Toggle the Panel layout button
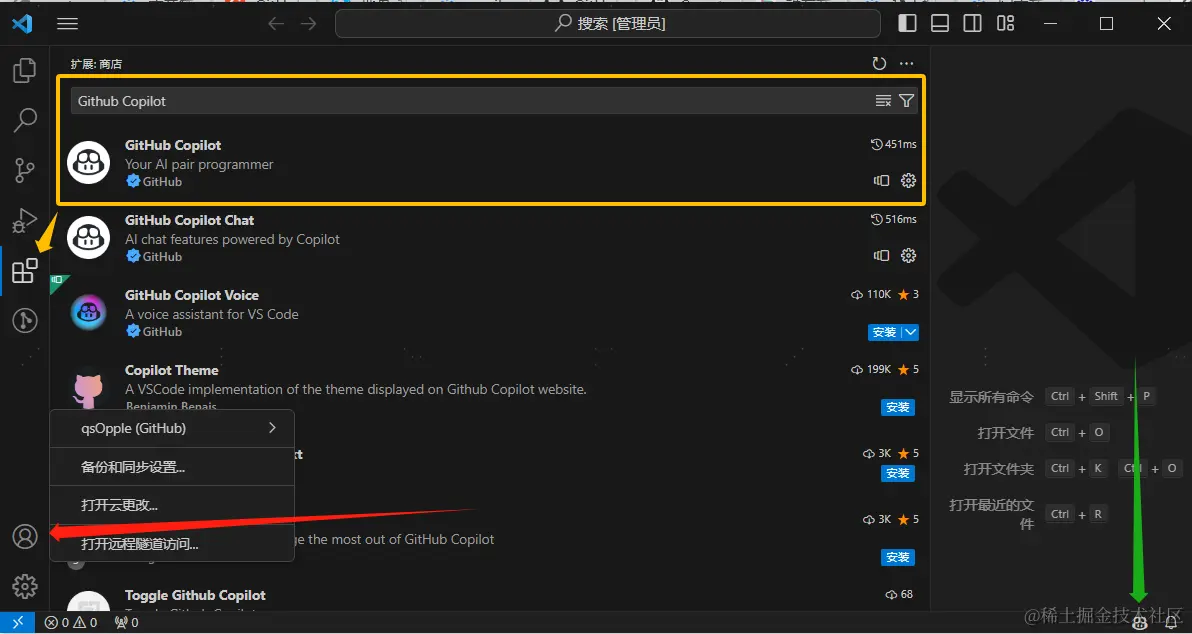The width and height of the screenshot is (1192, 634). click(x=940, y=24)
